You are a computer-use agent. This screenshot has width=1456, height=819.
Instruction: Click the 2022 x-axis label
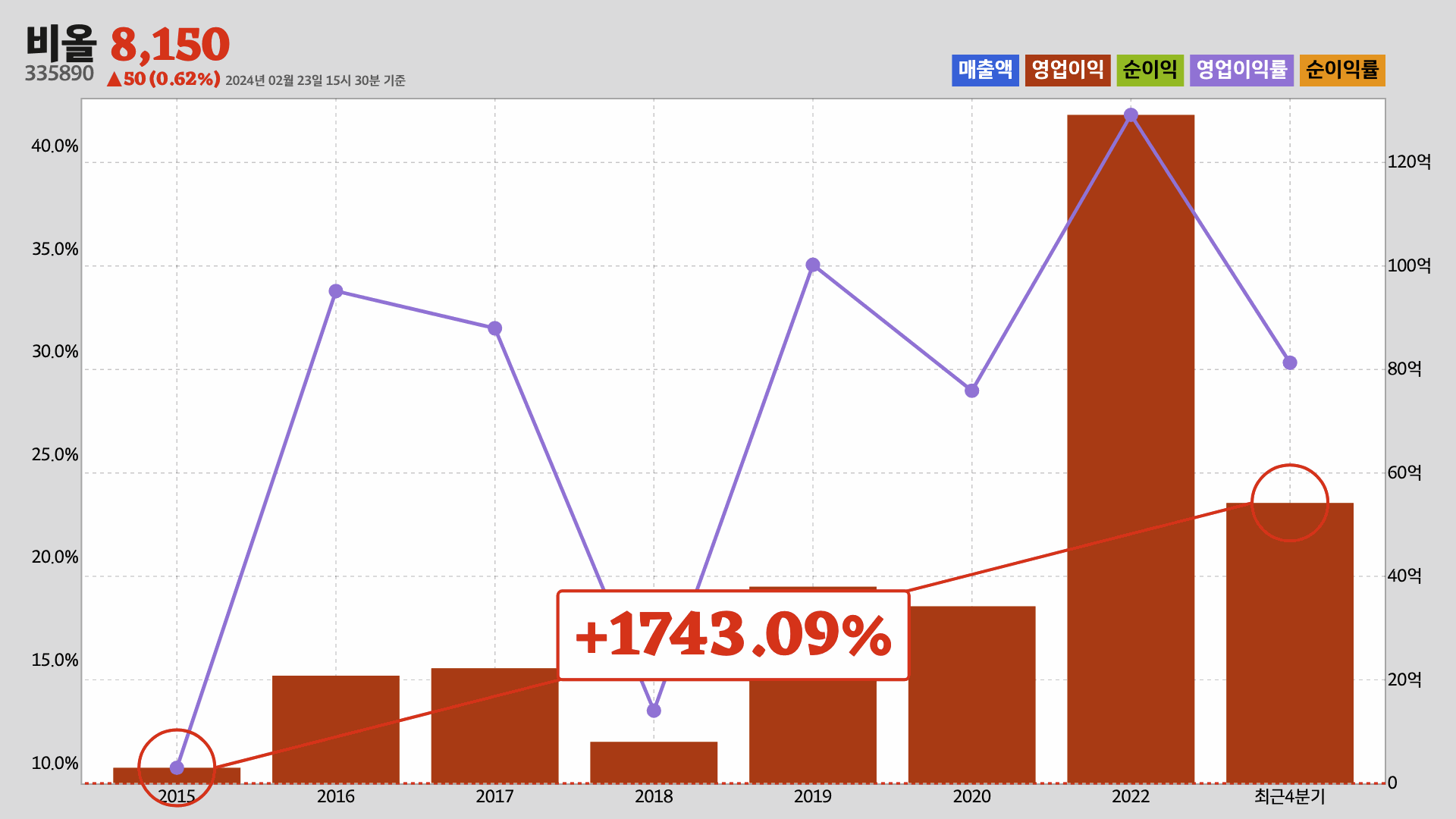1131,796
